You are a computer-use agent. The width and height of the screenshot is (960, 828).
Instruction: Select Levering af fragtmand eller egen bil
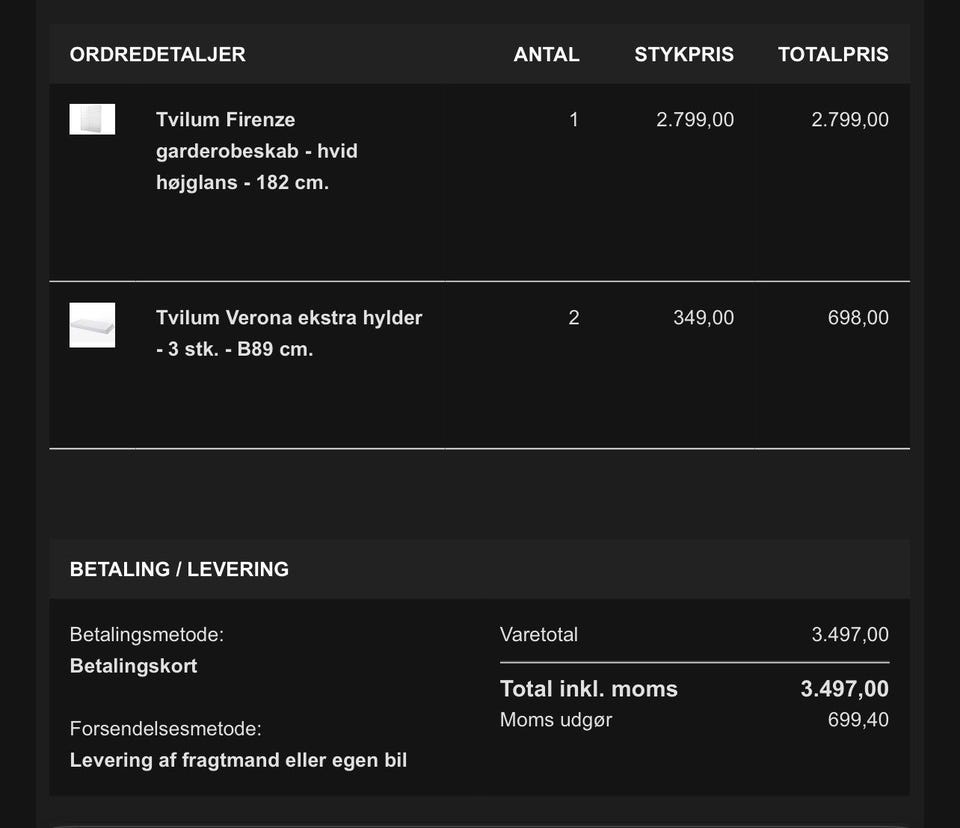tap(238, 760)
